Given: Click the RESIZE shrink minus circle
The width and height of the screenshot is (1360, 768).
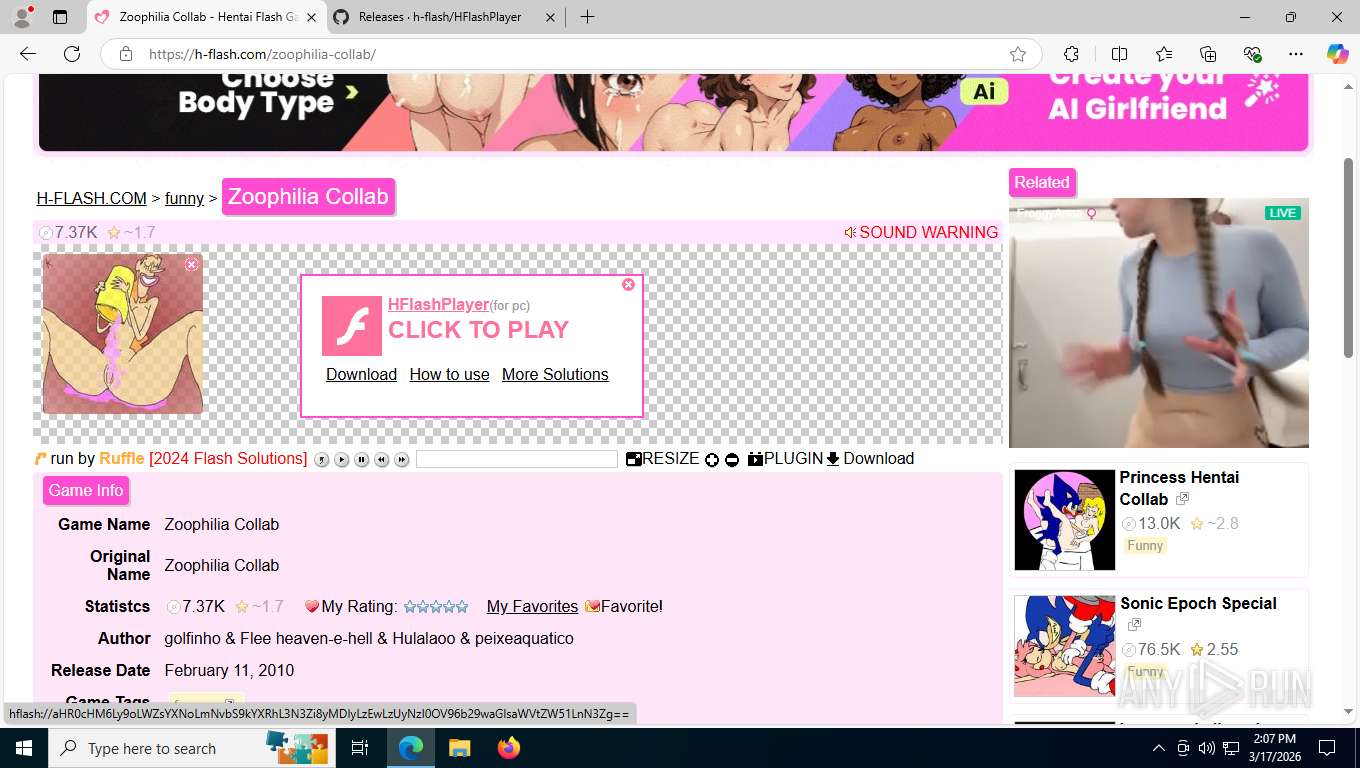Looking at the screenshot, I should point(732,460).
